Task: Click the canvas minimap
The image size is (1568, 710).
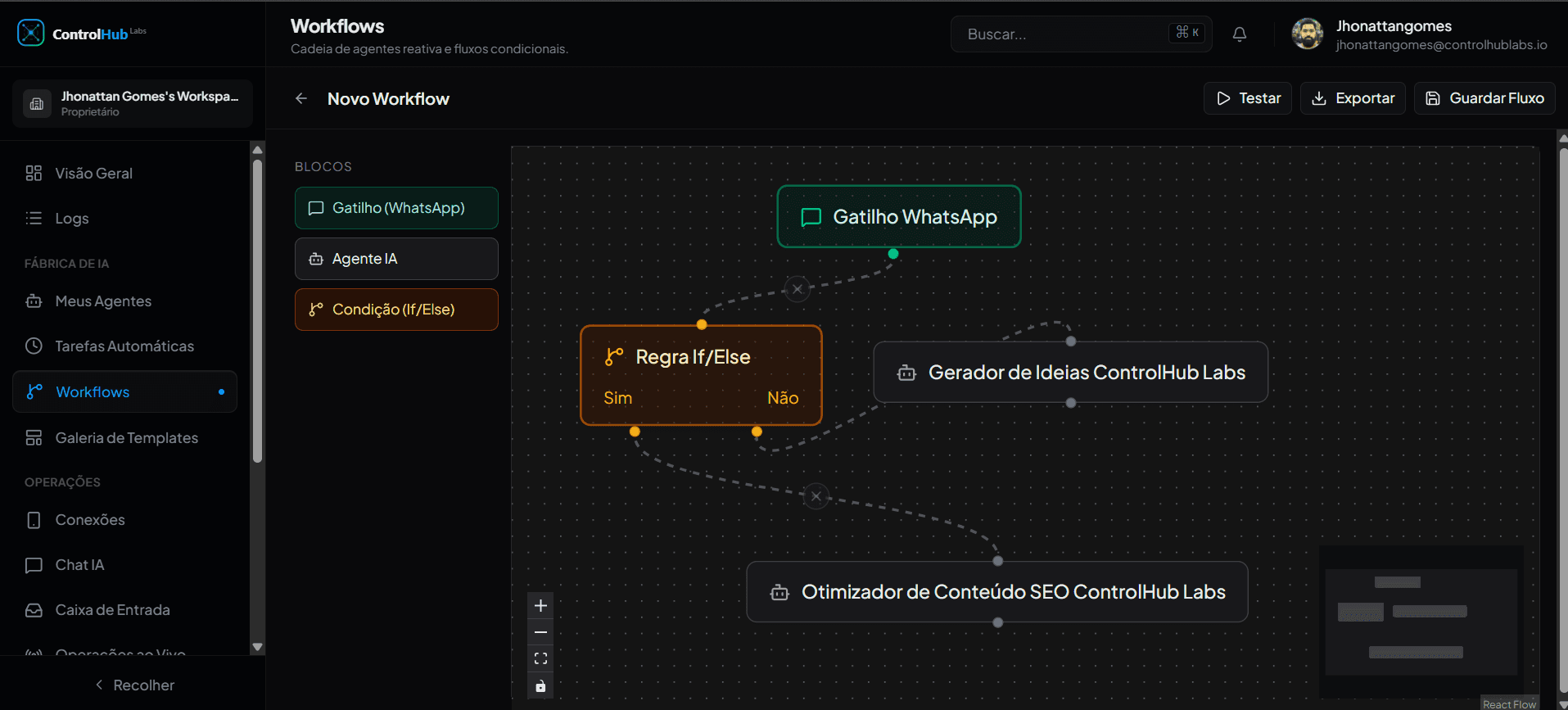Action: (x=1421, y=622)
